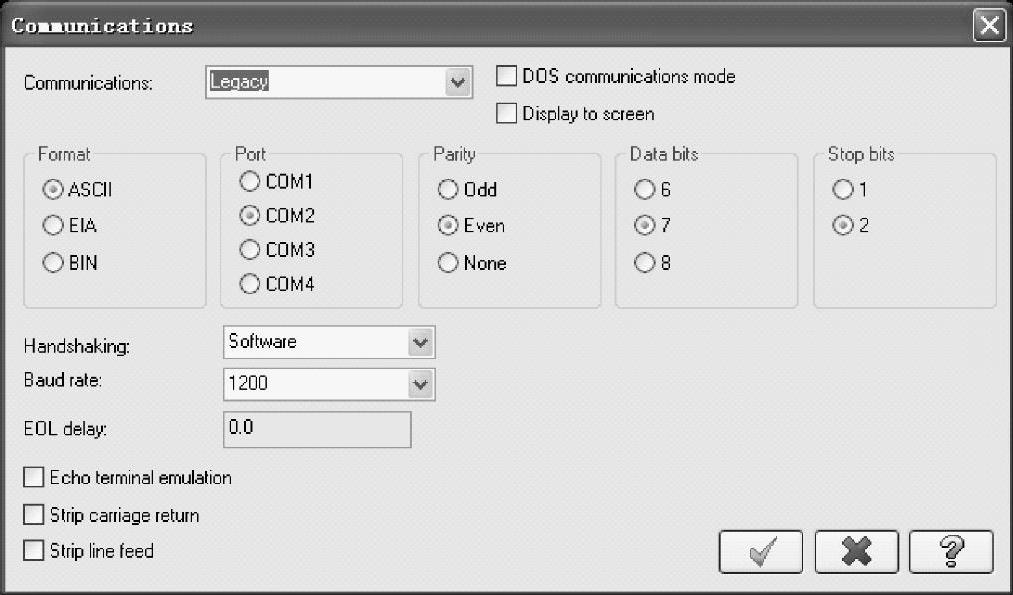The image size is (1013, 595).
Task: Expand the Baud rate dropdown arrow
Action: pyautogui.click(x=421, y=384)
